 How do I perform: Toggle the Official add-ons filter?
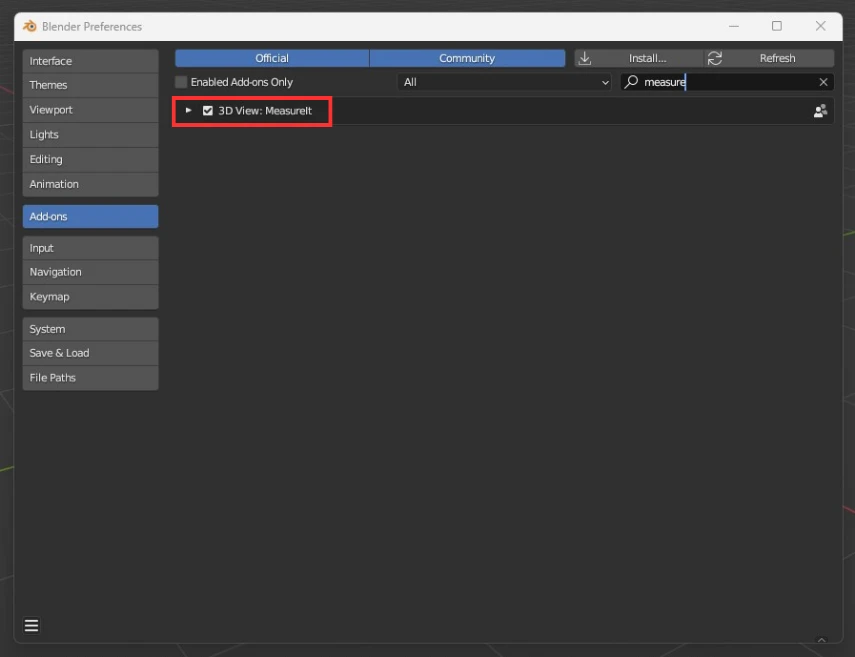[x=272, y=58]
